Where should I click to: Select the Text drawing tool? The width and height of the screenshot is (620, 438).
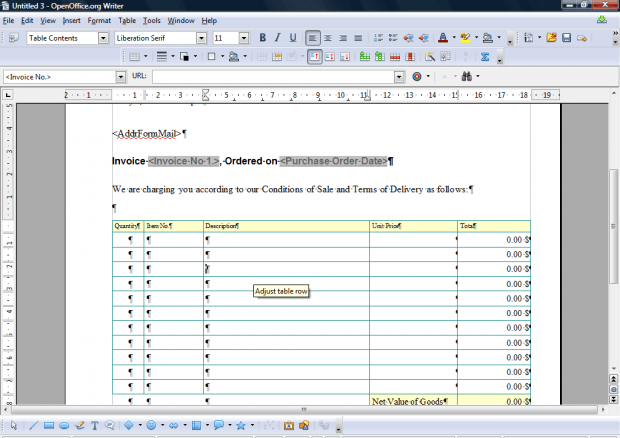(x=95, y=425)
